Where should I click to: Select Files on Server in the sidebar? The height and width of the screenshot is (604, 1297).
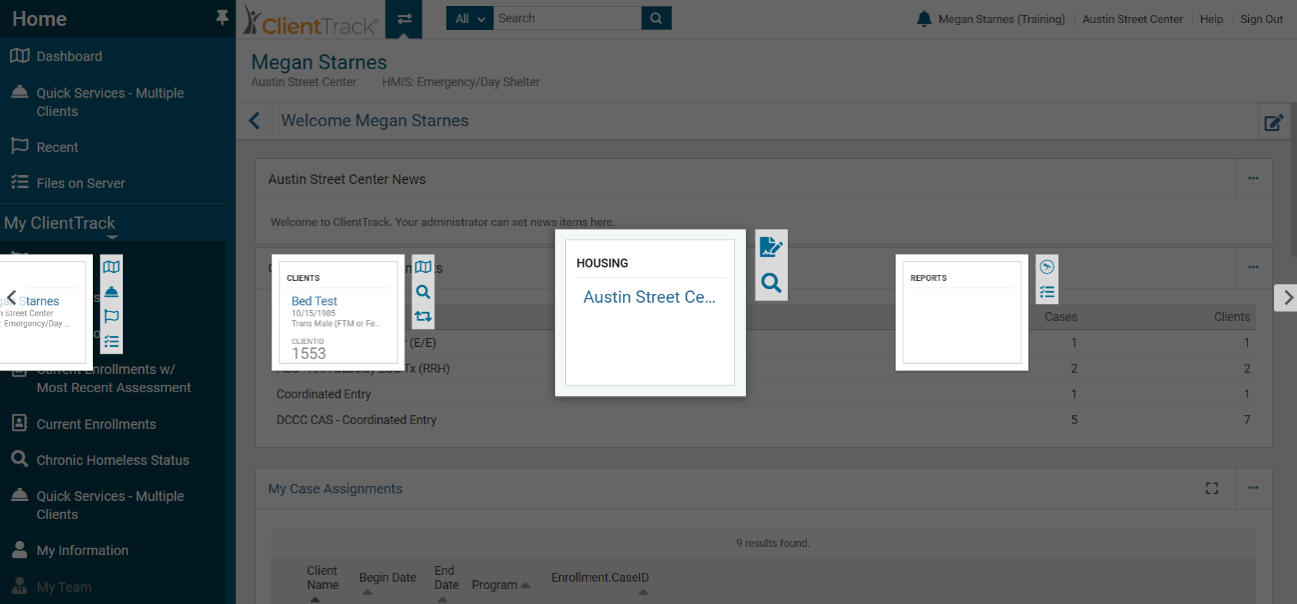coord(80,183)
